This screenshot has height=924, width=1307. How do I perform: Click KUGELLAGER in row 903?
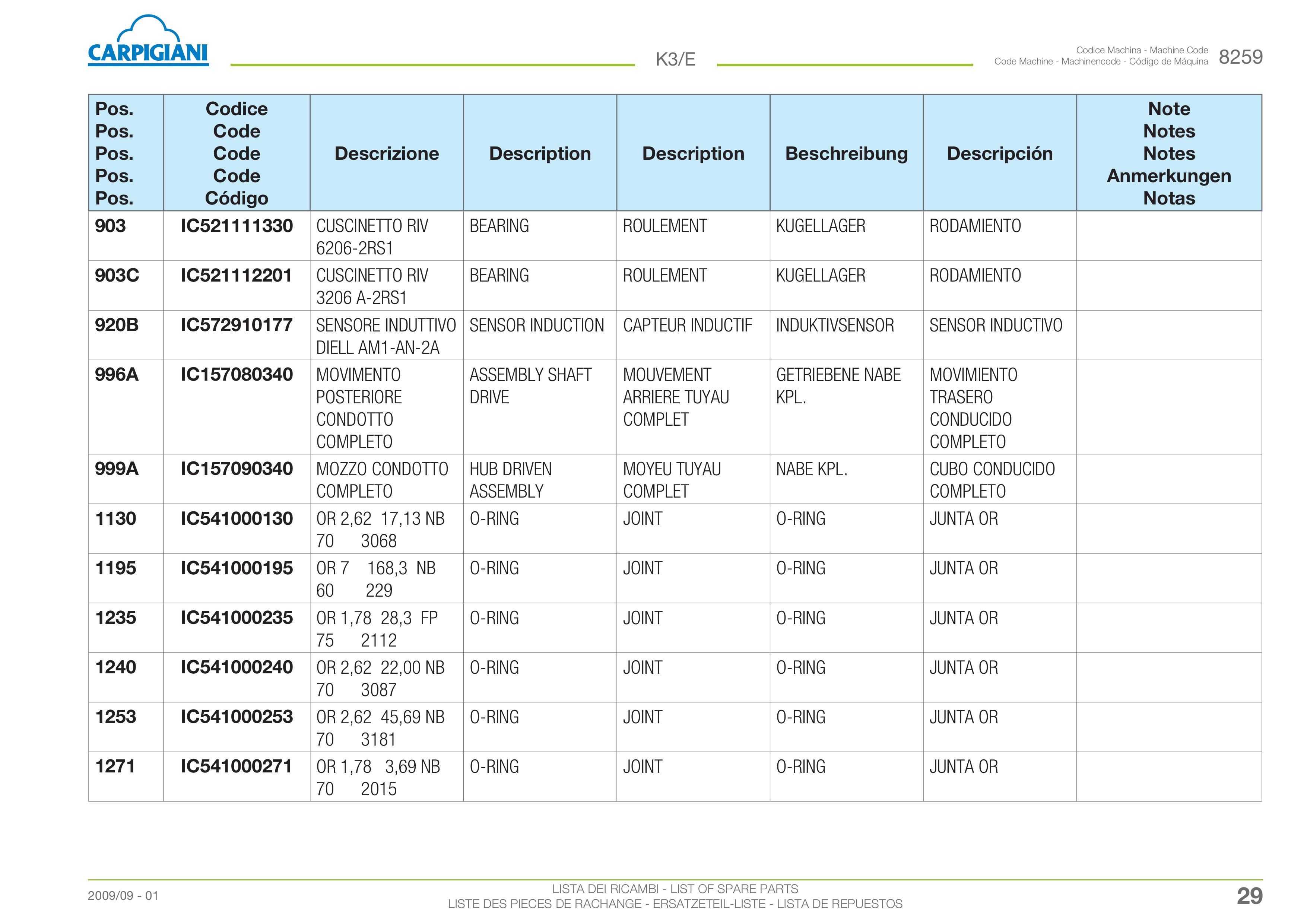point(820,226)
